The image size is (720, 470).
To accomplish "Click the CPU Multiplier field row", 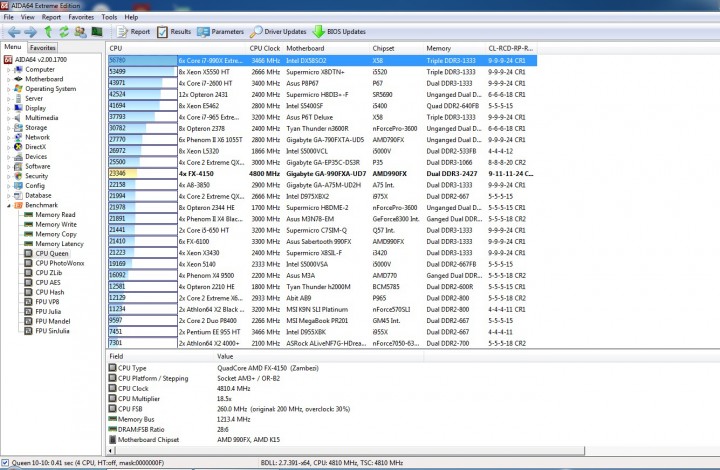I will point(230,399).
